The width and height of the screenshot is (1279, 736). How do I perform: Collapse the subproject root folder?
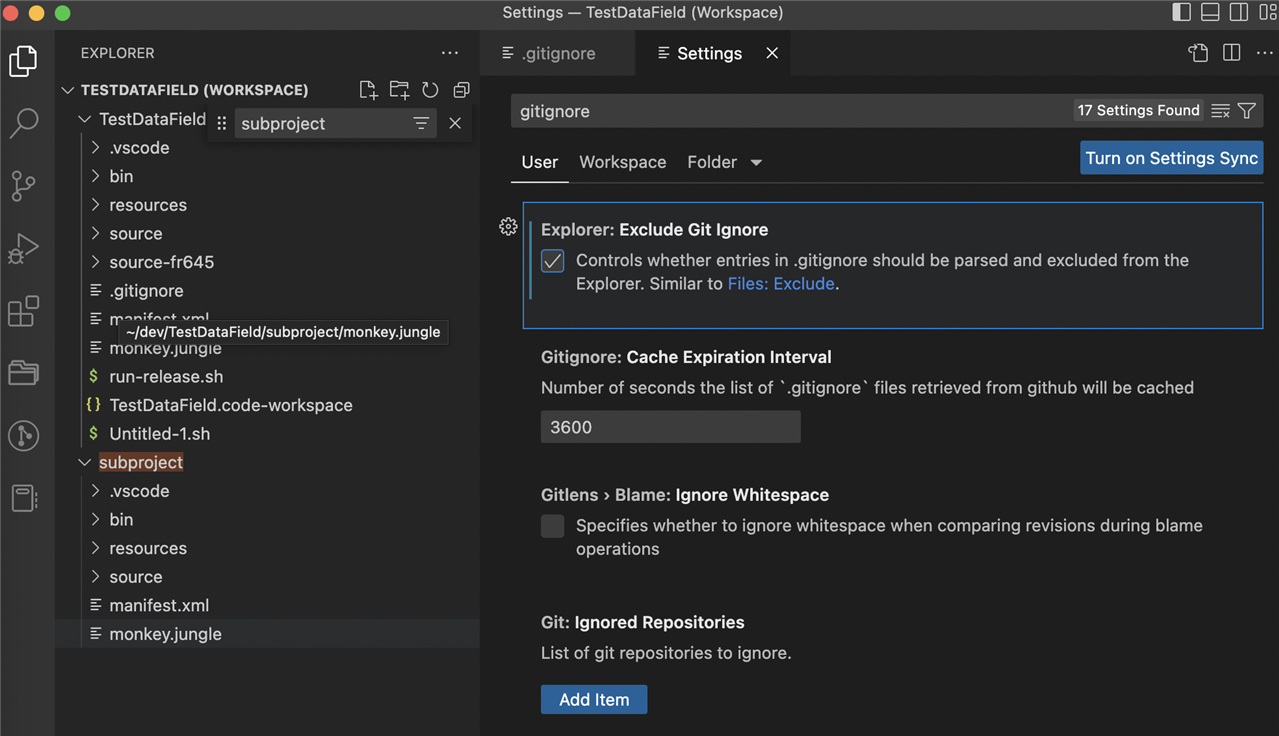point(85,463)
